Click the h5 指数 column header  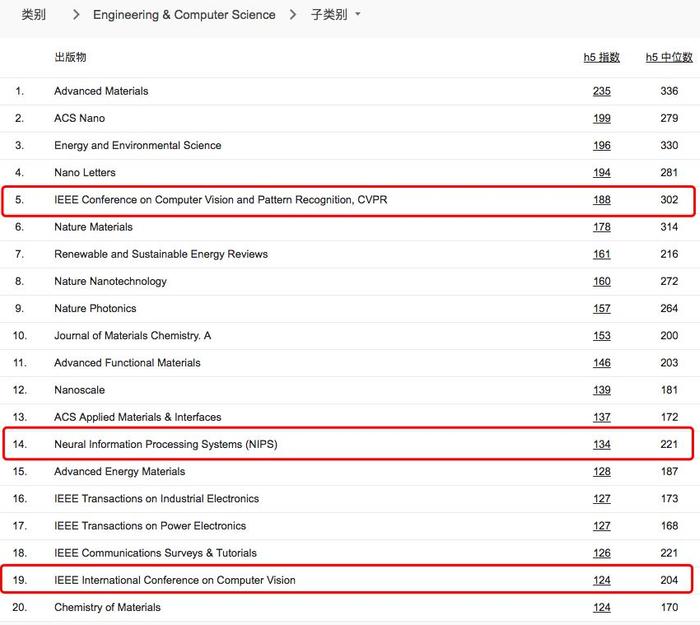pyautogui.click(x=601, y=57)
